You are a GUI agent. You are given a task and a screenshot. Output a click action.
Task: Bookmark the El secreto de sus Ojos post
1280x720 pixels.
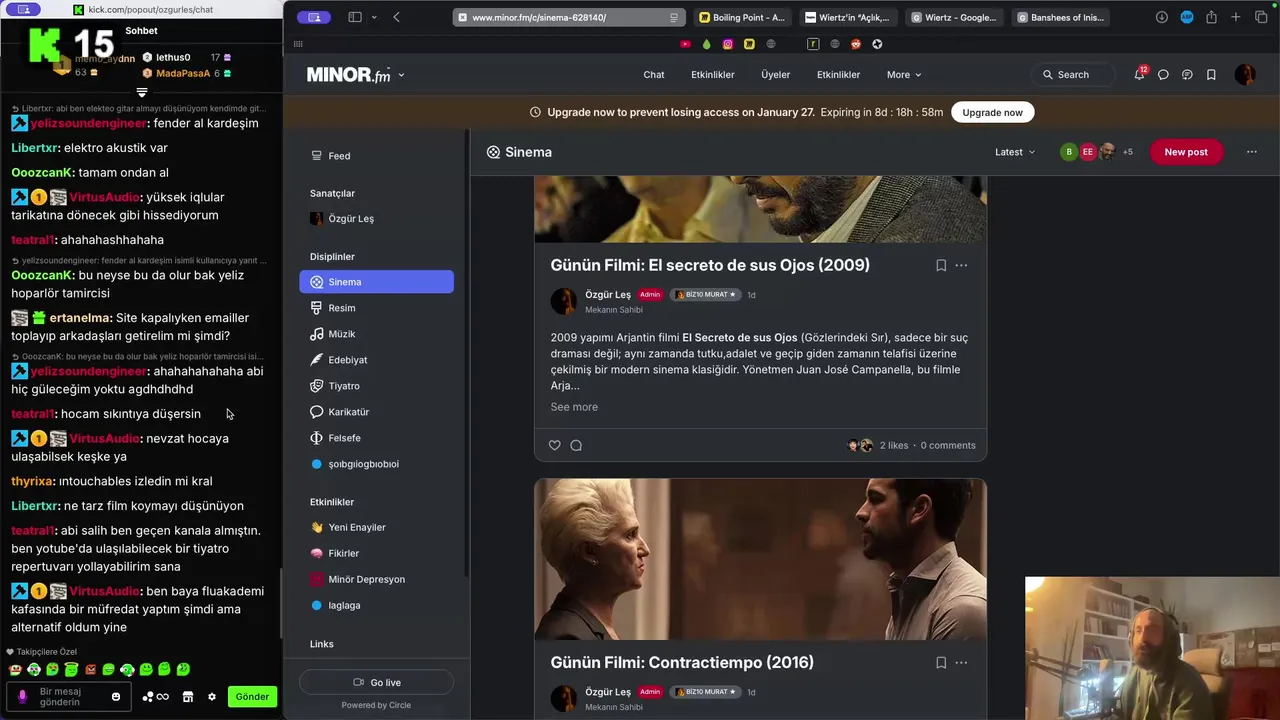(x=941, y=265)
